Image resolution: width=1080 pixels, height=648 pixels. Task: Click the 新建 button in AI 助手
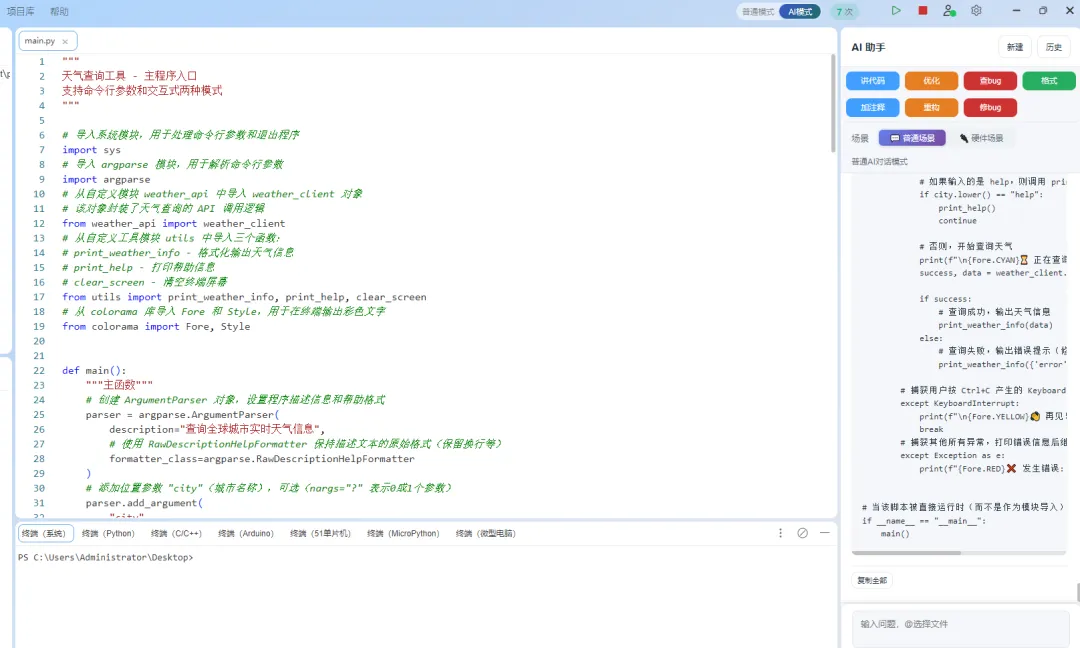pyautogui.click(x=1015, y=47)
